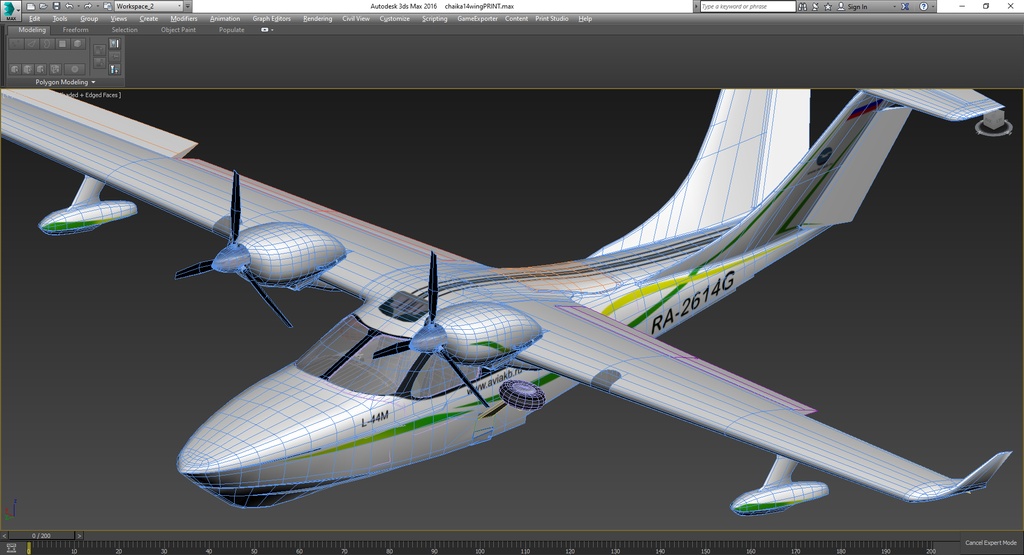This screenshot has height=555, width=1024.
Task: Click the Cancel Expert Mode button
Action: pyautogui.click(x=991, y=543)
